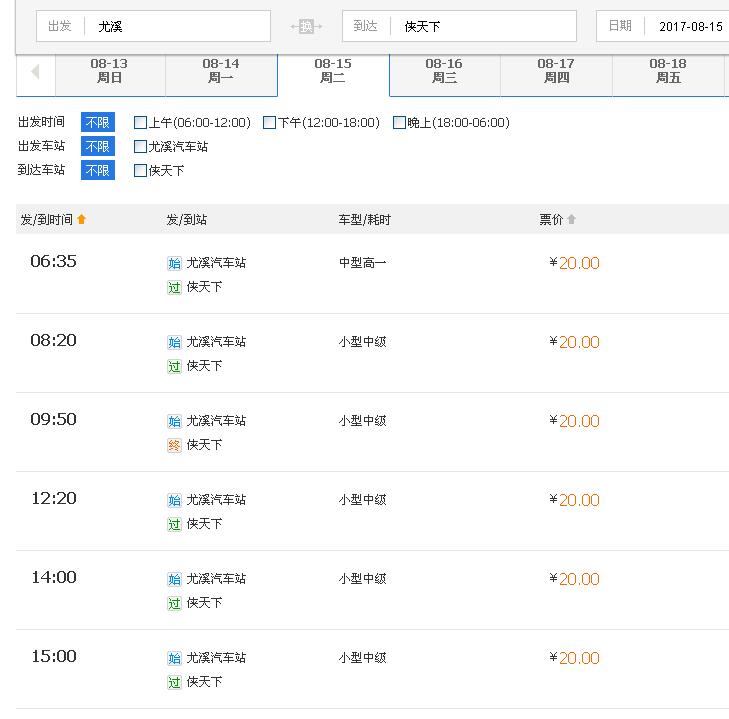
Task: Select 不限 for 出发时间
Action: (x=98, y=122)
